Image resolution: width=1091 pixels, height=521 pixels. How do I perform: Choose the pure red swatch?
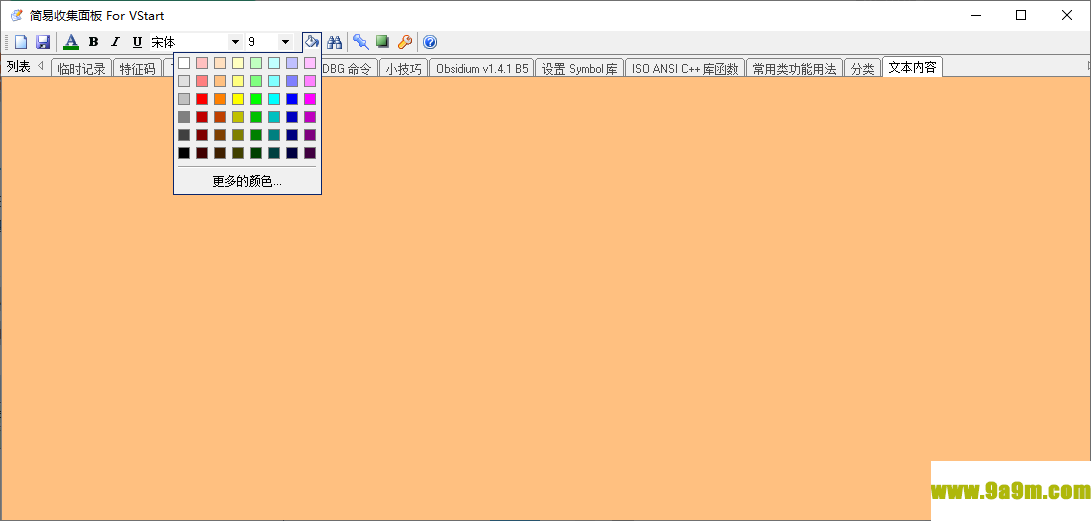202,99
